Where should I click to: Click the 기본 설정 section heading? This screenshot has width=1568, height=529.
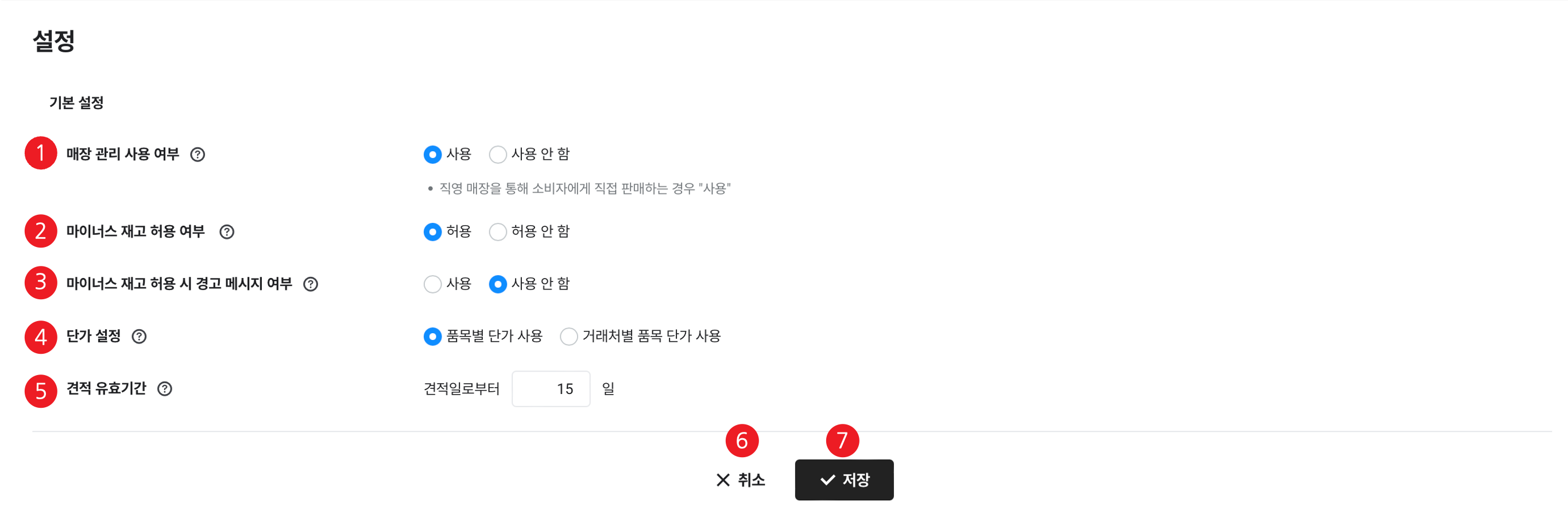(76, 103)
